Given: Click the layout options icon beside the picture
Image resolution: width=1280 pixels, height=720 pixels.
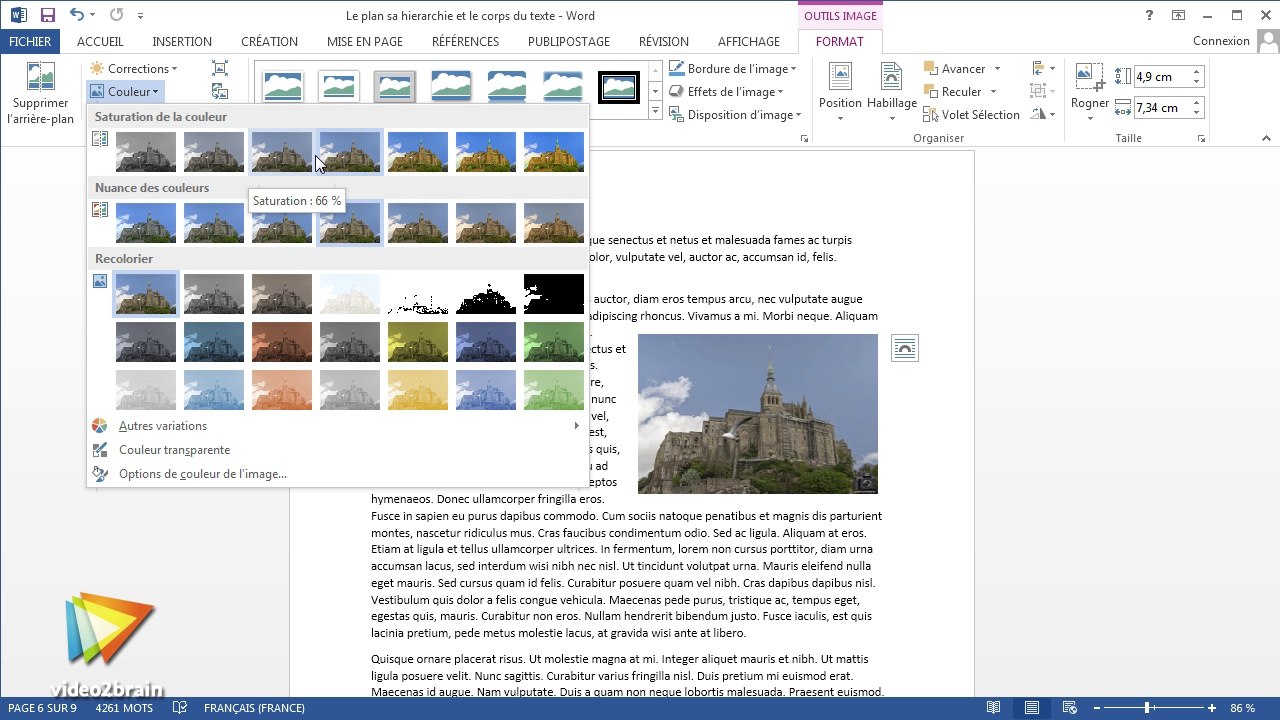Looking at the screenshot, I should coord(904,348).
